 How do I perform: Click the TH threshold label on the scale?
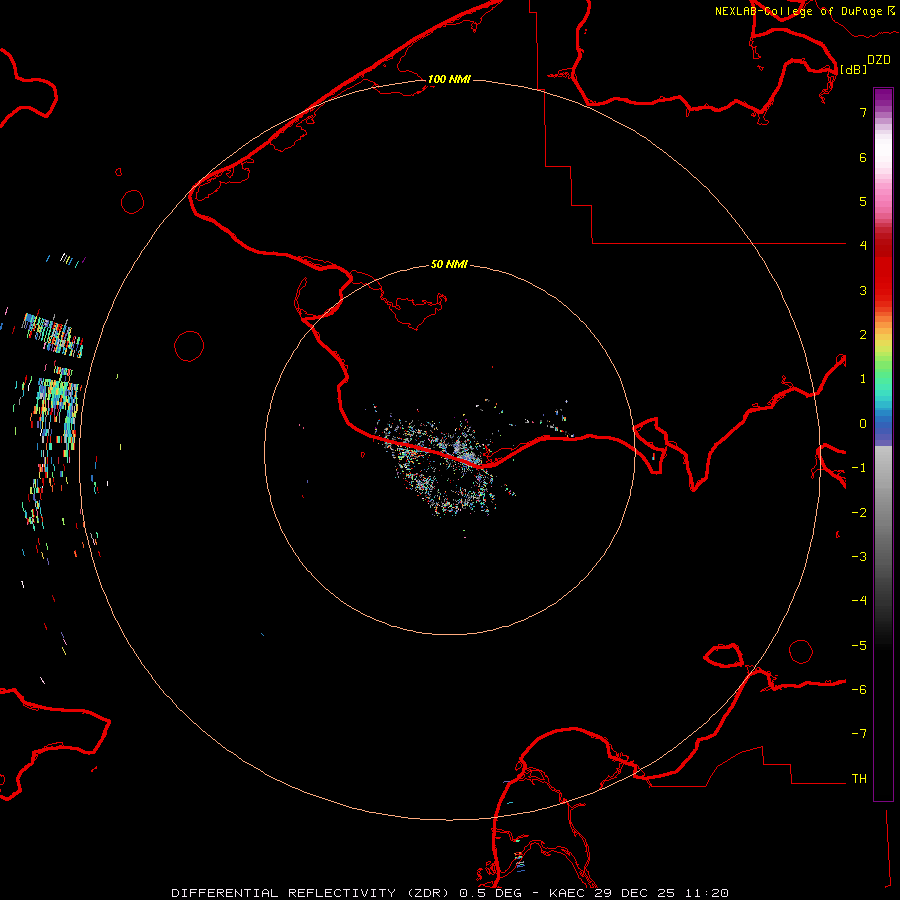pos(859,779)
